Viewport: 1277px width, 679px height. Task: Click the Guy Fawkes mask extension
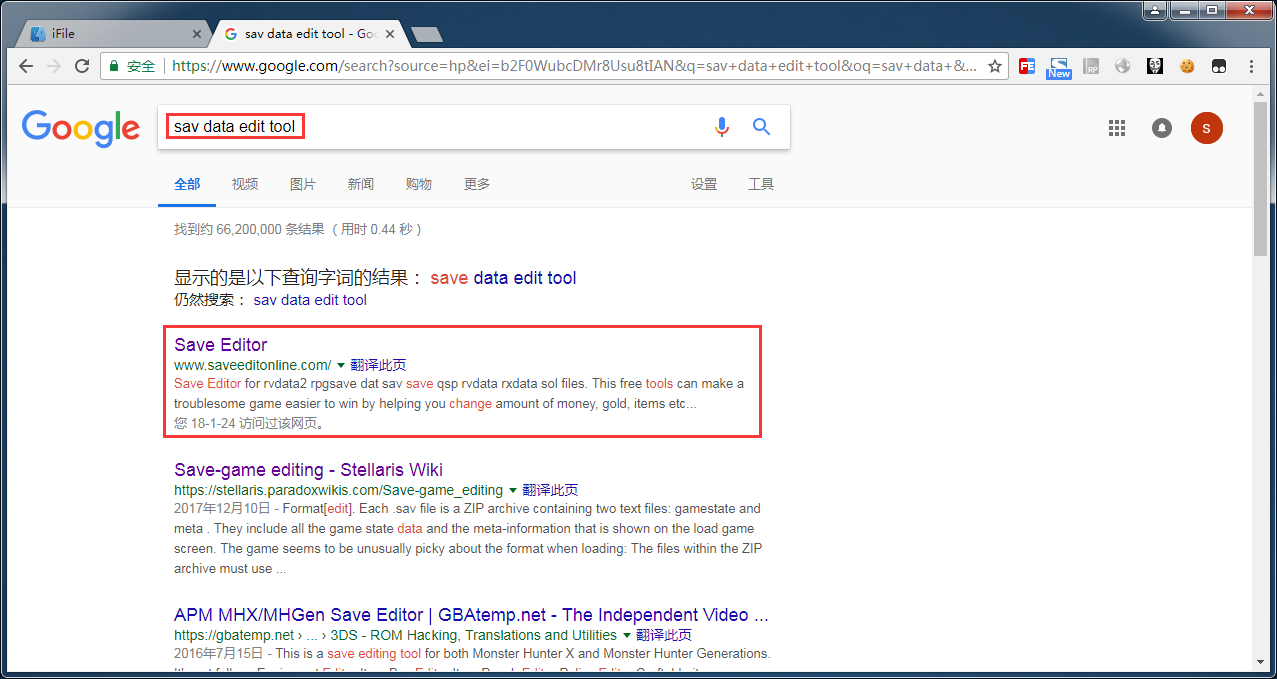1155,66
